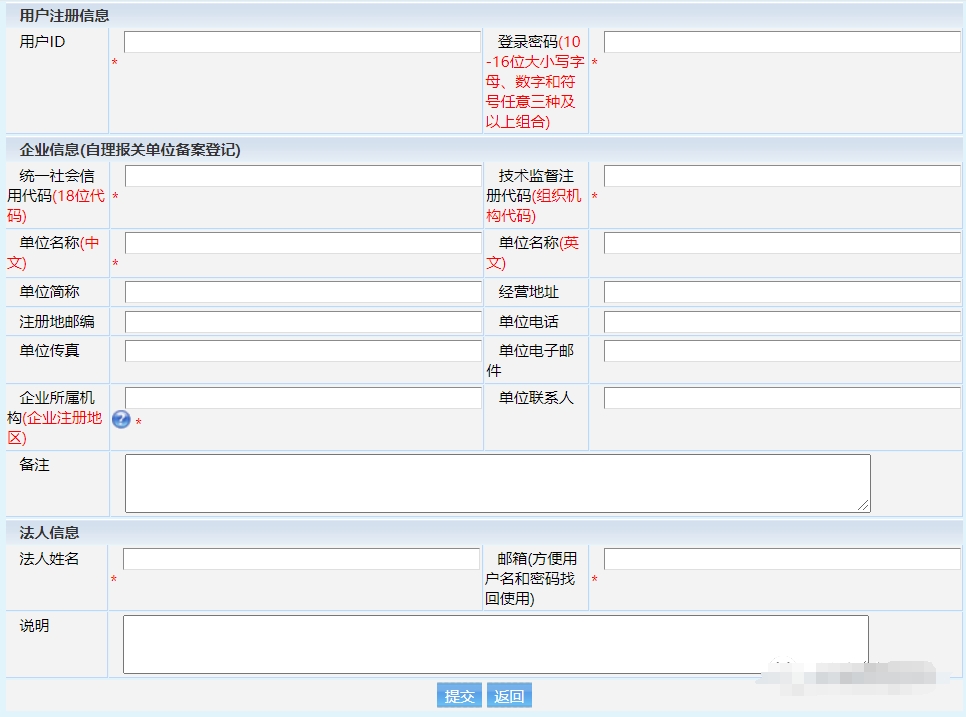Image resolution: width=966 pixels, height=717 pixels.
Task: Select the 统一社会信用代码 text box
Action: point(303,176)
